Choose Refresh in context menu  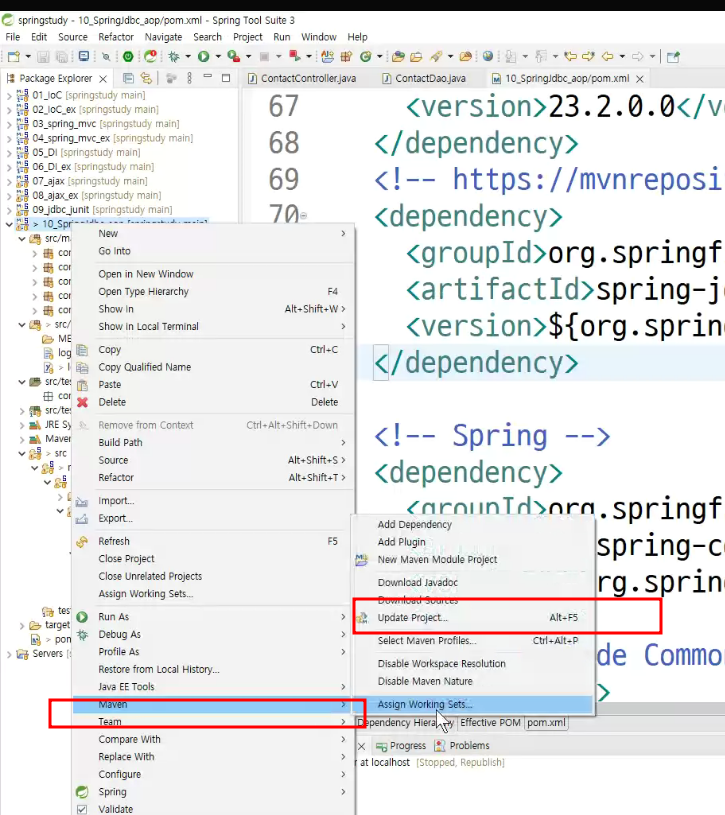click(213, 541)
